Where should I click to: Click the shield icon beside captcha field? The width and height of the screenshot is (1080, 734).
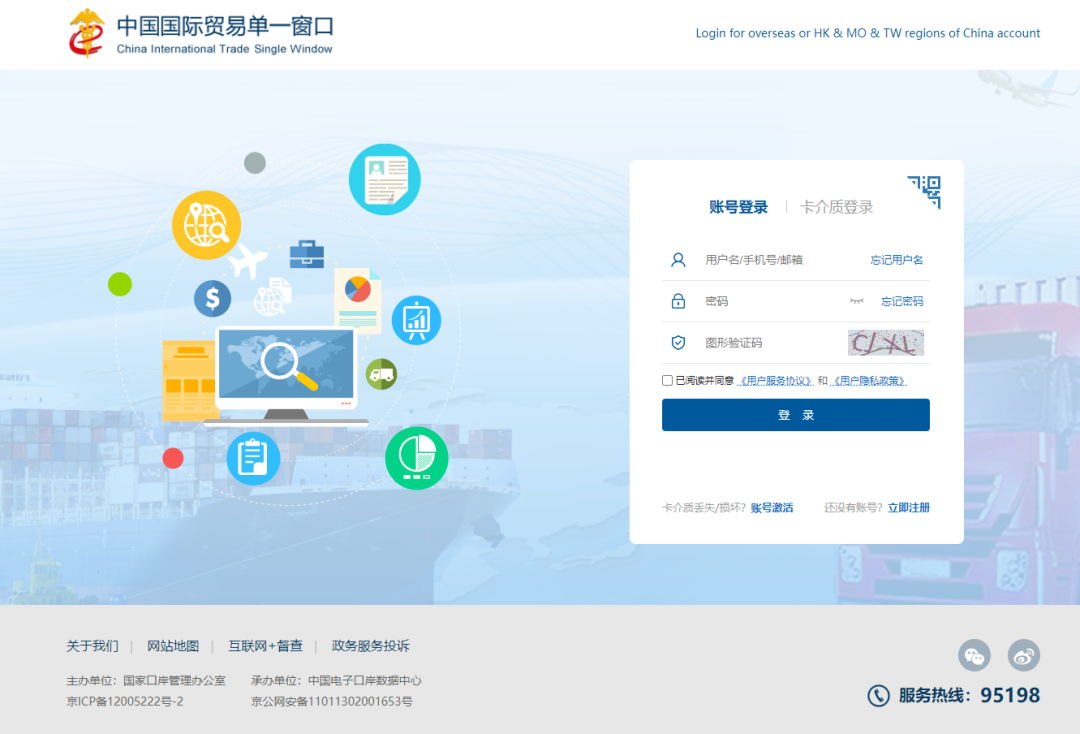(x=678, y=343)
